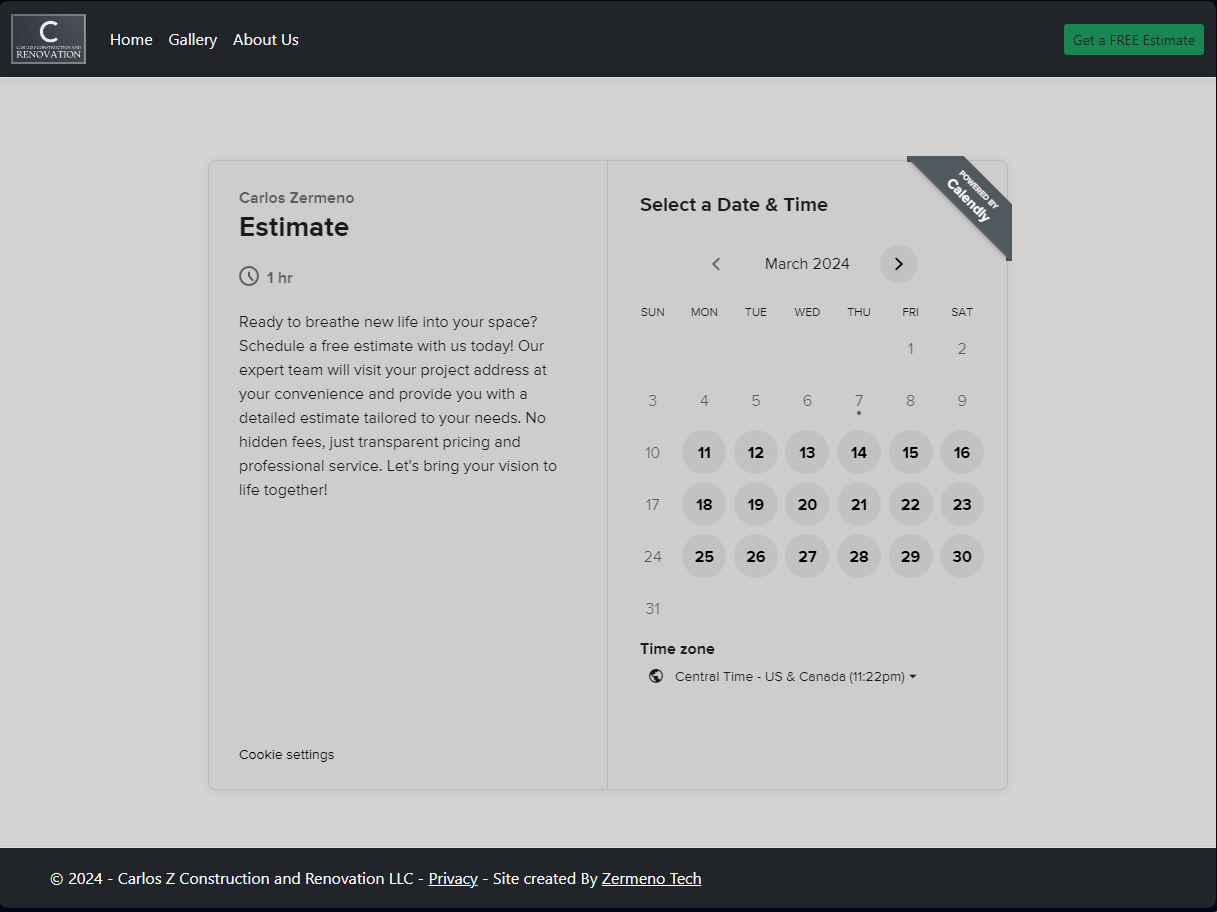Viewport: 1217px width, 912px height.
Task: Click unavailable date 31
Action: (x=653, y=609)
